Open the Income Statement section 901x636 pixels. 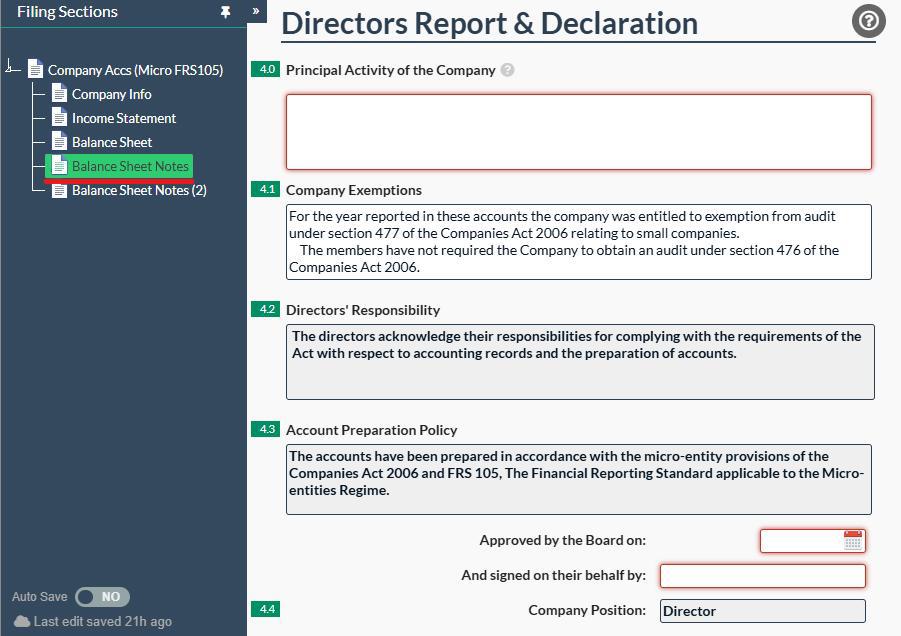pos(124,118)
